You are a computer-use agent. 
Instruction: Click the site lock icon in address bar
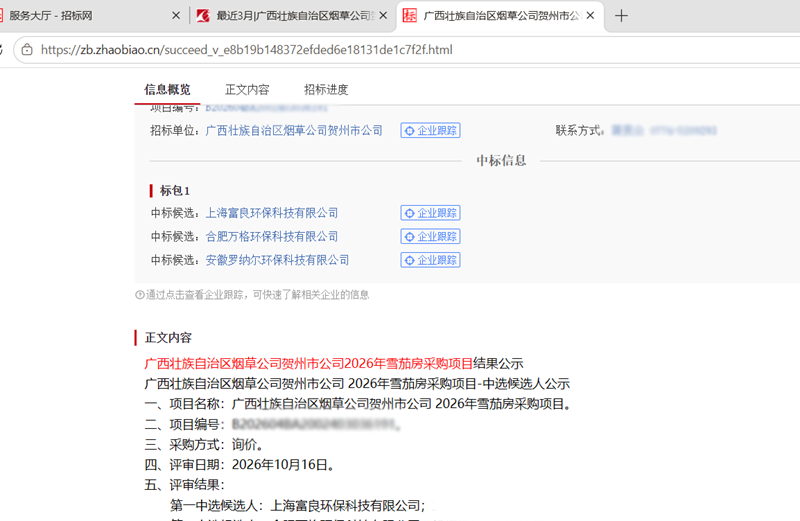[27, 49]
